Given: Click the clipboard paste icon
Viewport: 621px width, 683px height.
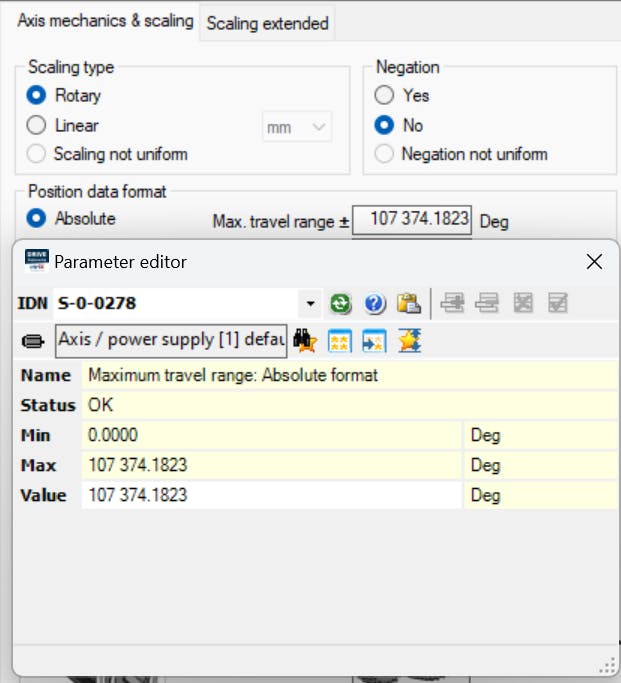Looking at the screenshot, I should tap(407, 303).
